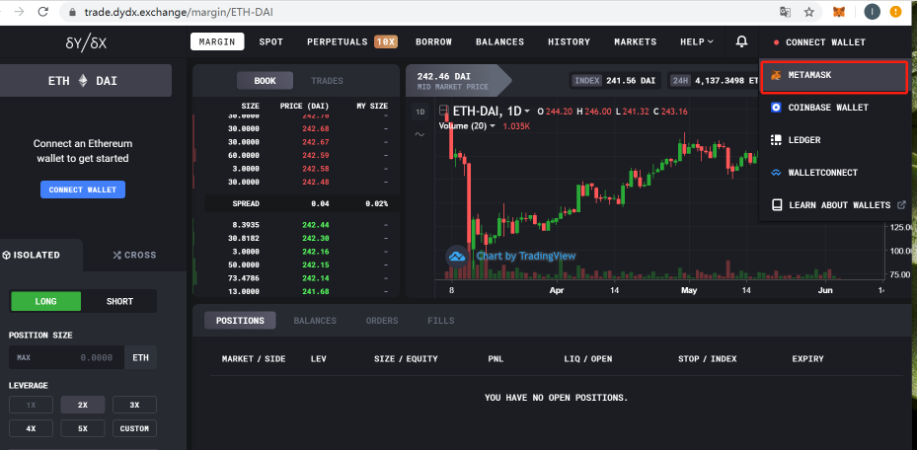The image size is (917, 450).
Task: Click bid price 242.44
Action: point(315,225)
